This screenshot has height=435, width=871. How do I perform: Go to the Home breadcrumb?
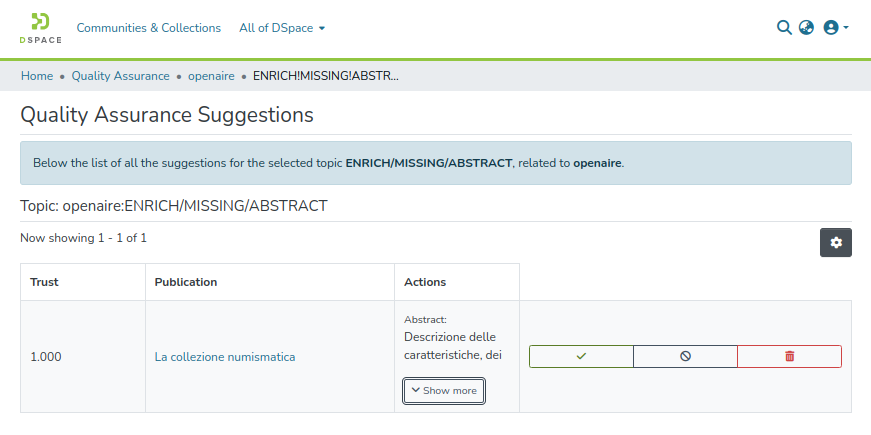tap(37, 76)
